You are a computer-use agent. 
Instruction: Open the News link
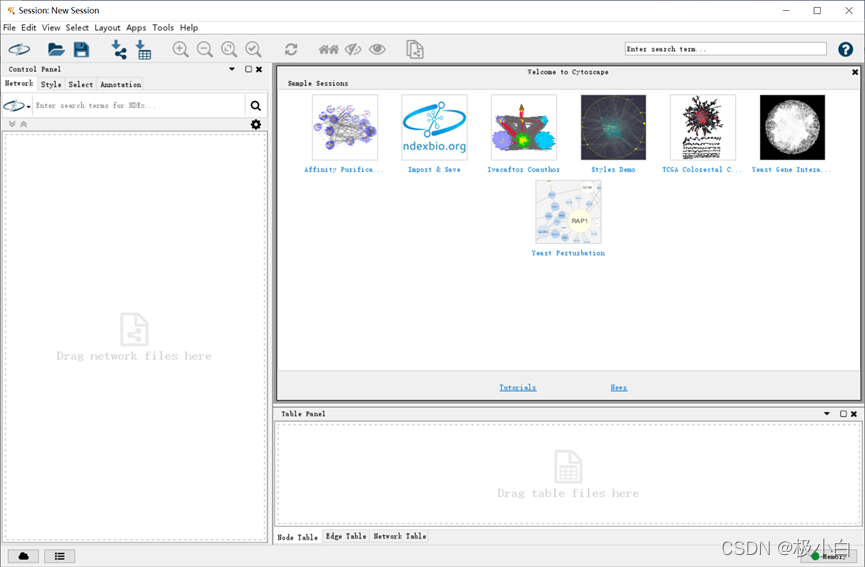click(618, 388)
